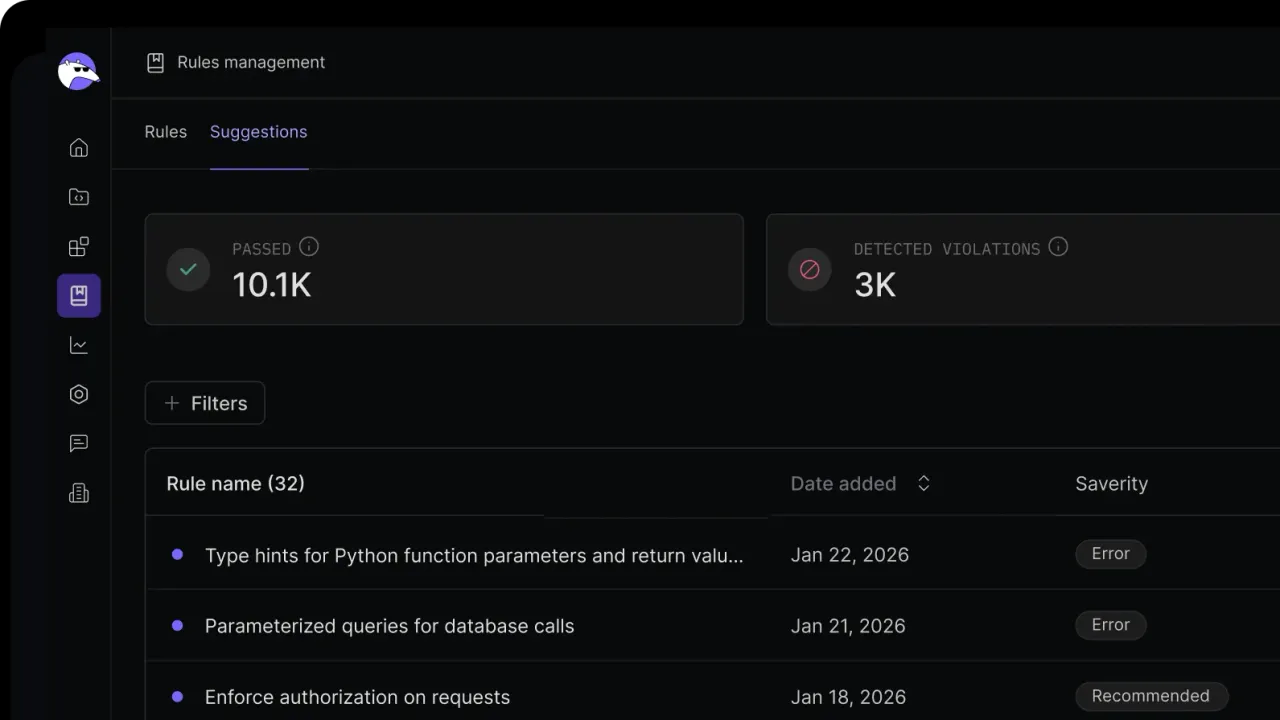1280x720 pixels.
Task: Click Error badge for Type hints rule
Action: [1110, 554]
